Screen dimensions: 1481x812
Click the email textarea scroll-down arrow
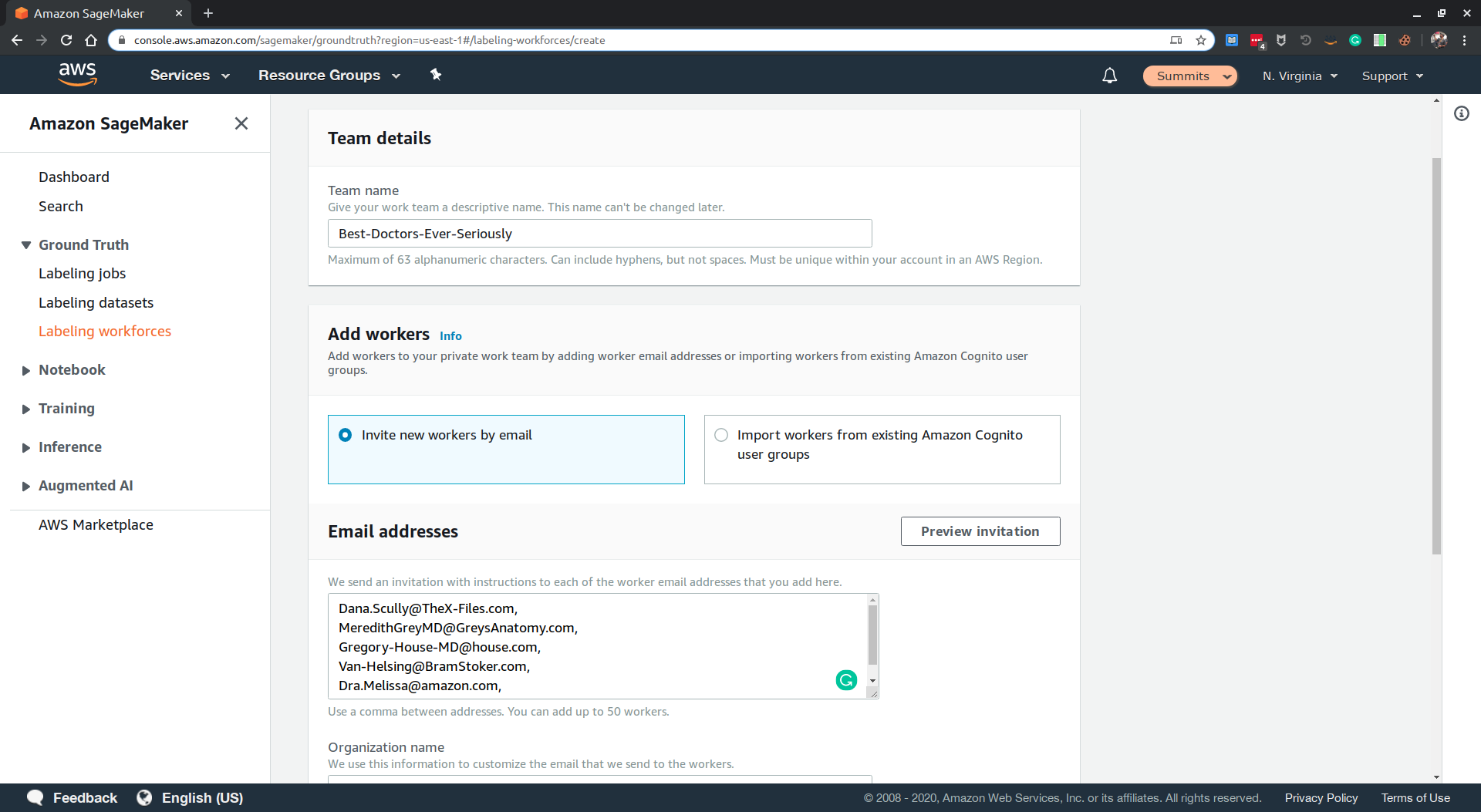pos(872,681)
